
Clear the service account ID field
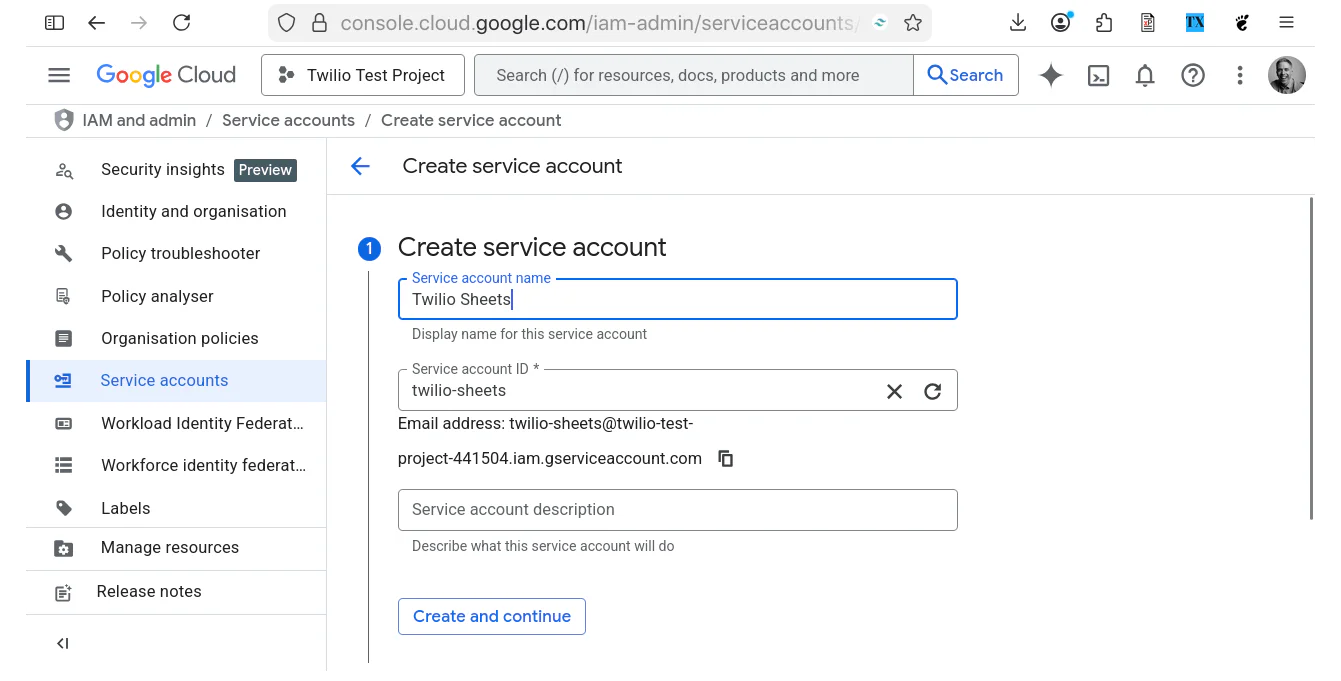(x=894, y=391)
